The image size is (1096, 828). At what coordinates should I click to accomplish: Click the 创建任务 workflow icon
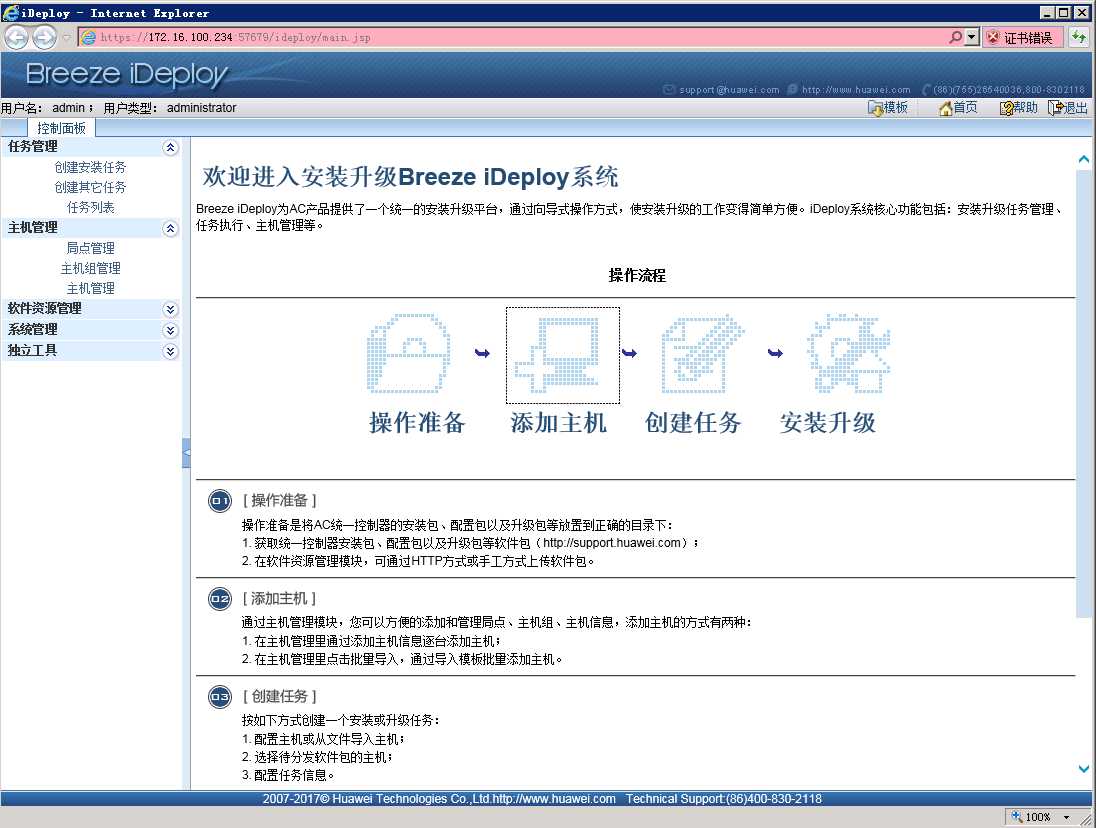pyautogui.click(x=702, y=354)
